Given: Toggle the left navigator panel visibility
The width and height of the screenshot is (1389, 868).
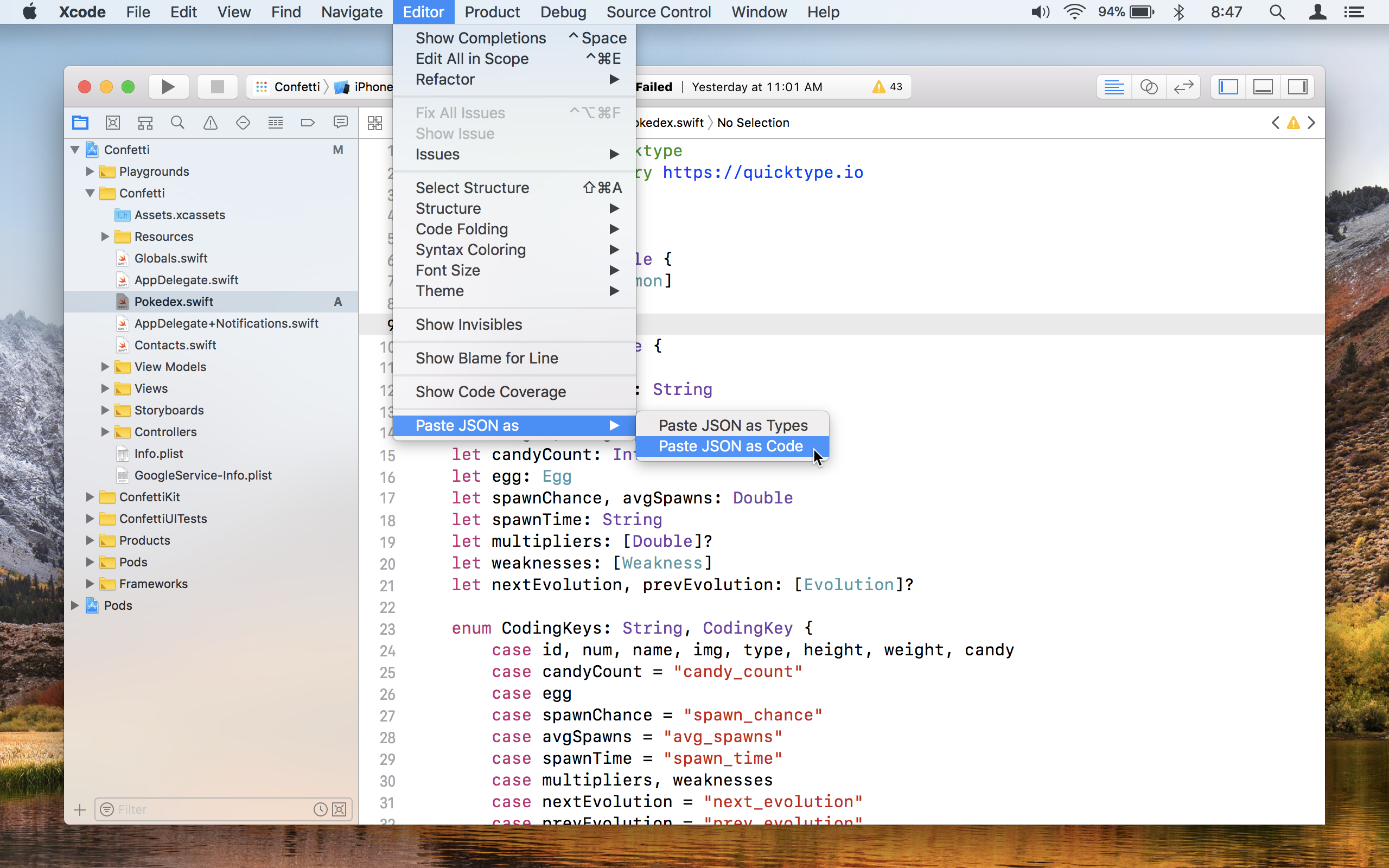Looking at the screenshot, I should point(1228,86).
